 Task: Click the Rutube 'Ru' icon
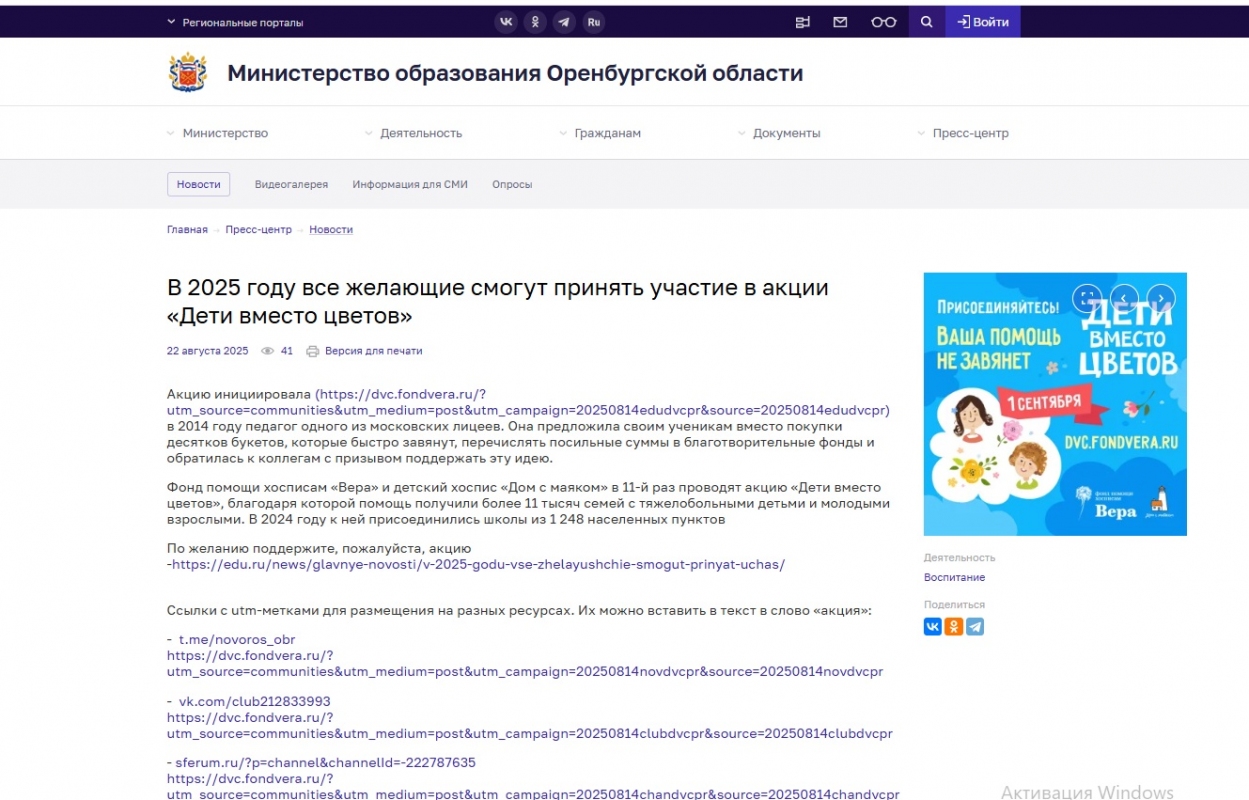pyautogui.click(x=594, y=22)
